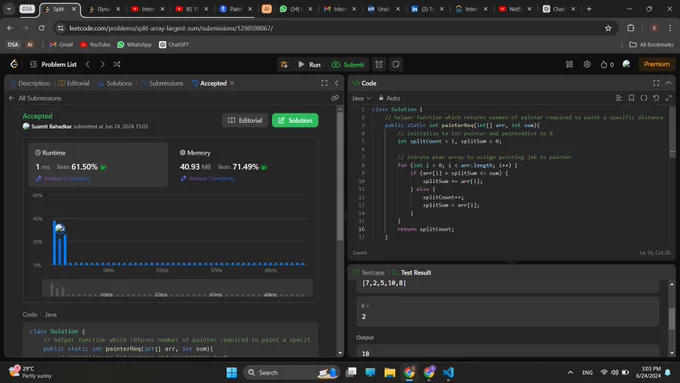The width and height of the screenshot is (680, 383).
Task: Run the code
Action: [x=309, y=65]
